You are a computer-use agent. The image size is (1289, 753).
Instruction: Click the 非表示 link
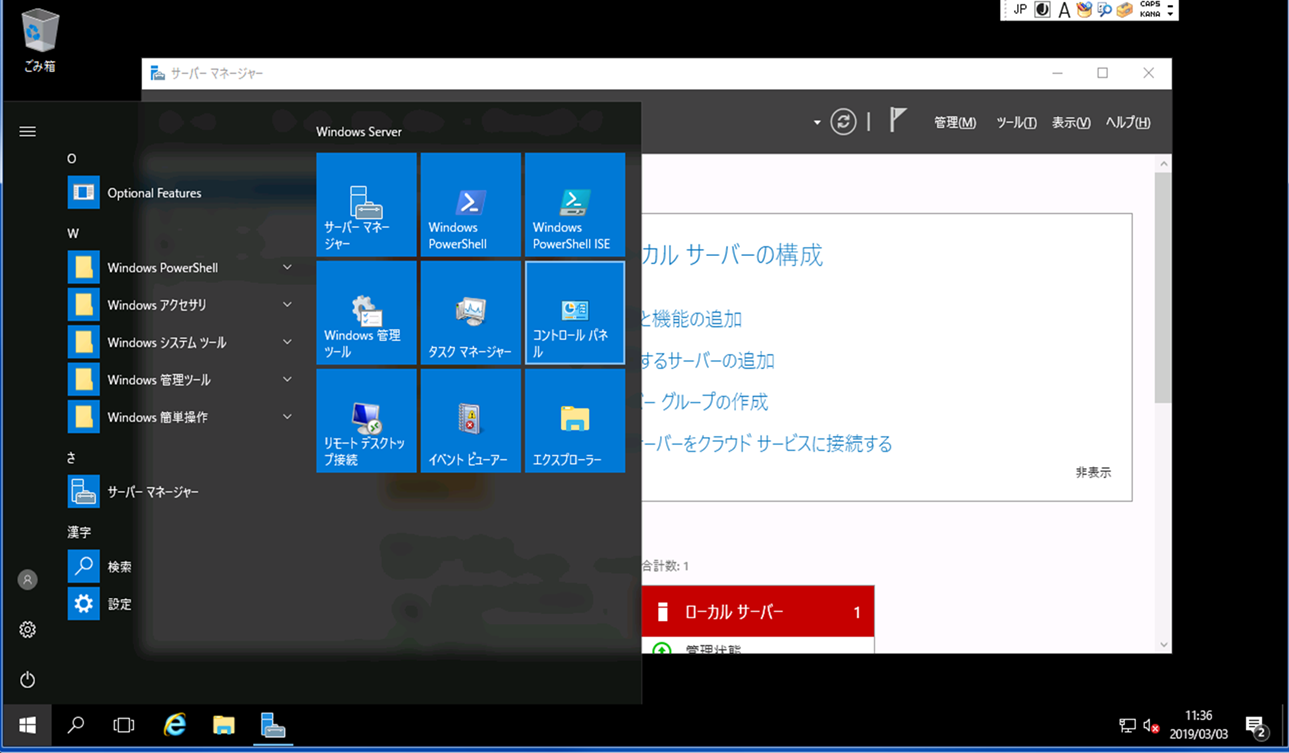pos(1093,472)
